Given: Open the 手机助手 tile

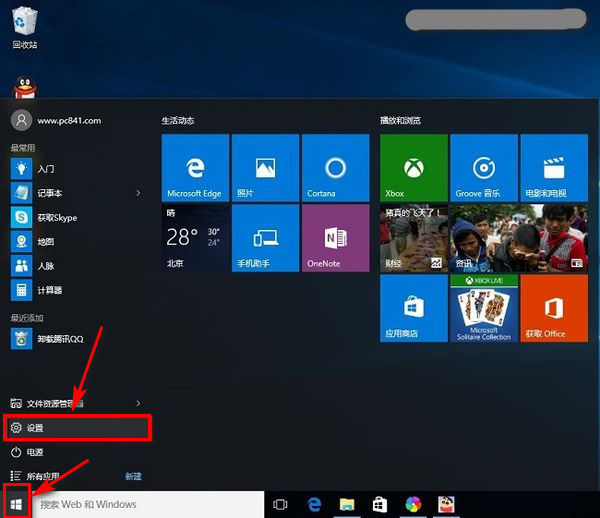Looking at the screenshot, I should click(x=265, y=238).
